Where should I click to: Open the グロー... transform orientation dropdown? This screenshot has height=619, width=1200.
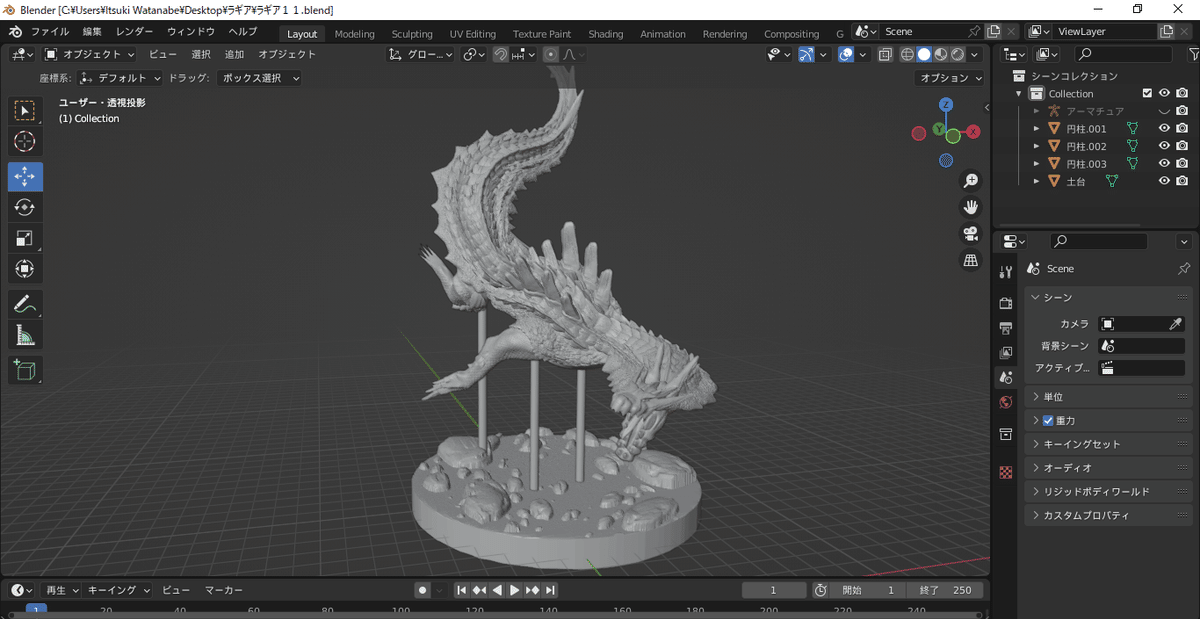tap(421, 55)
